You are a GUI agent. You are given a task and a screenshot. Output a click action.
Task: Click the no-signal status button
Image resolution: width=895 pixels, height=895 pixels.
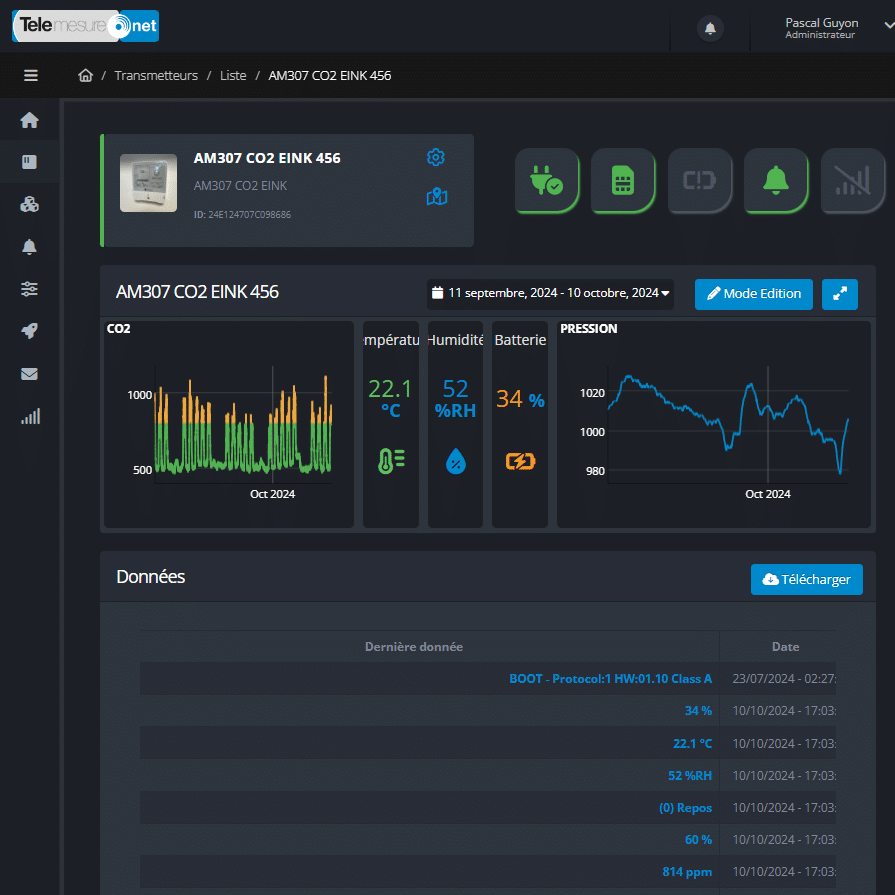click(853, 181)
